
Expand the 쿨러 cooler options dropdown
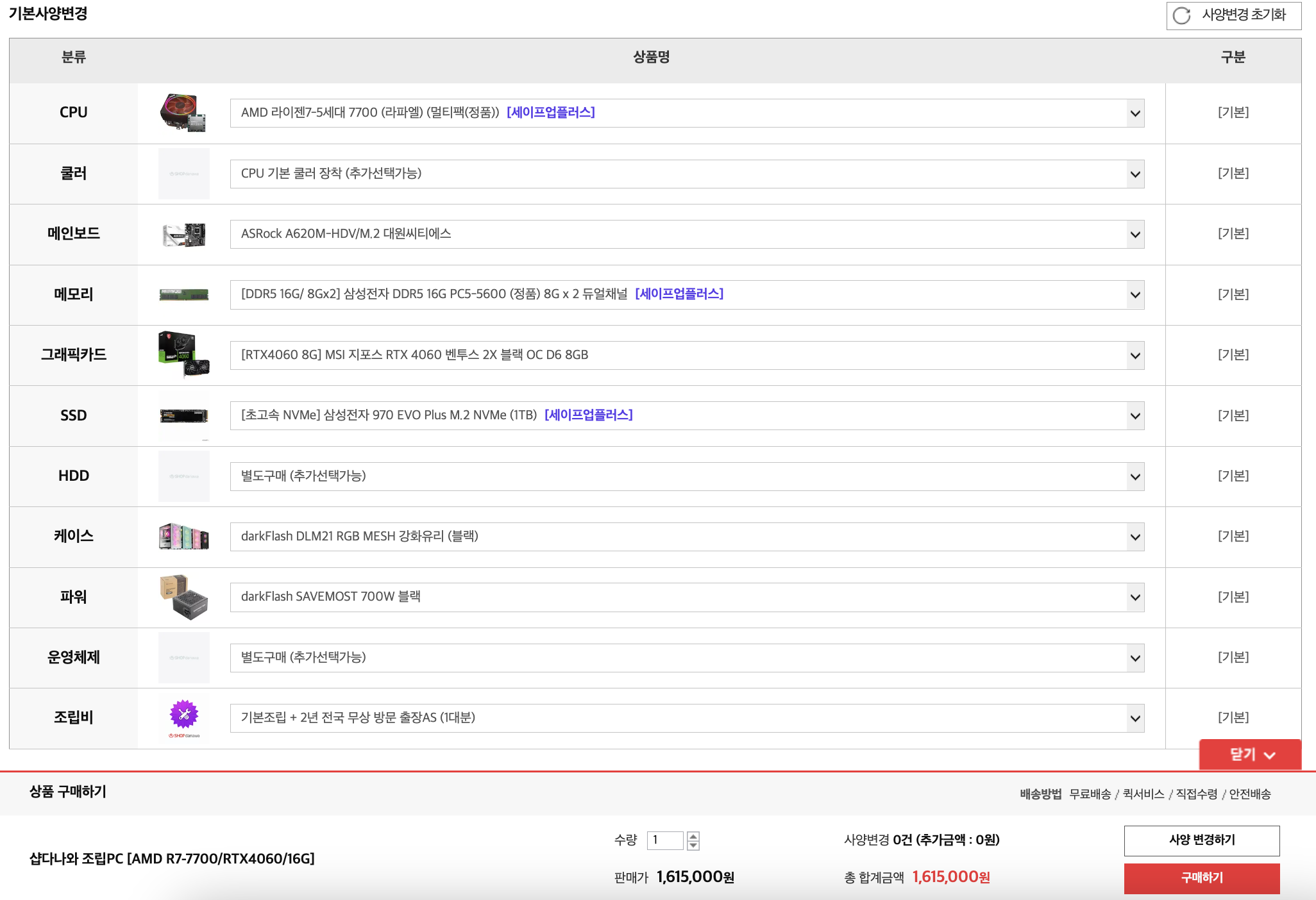point(686,174)
